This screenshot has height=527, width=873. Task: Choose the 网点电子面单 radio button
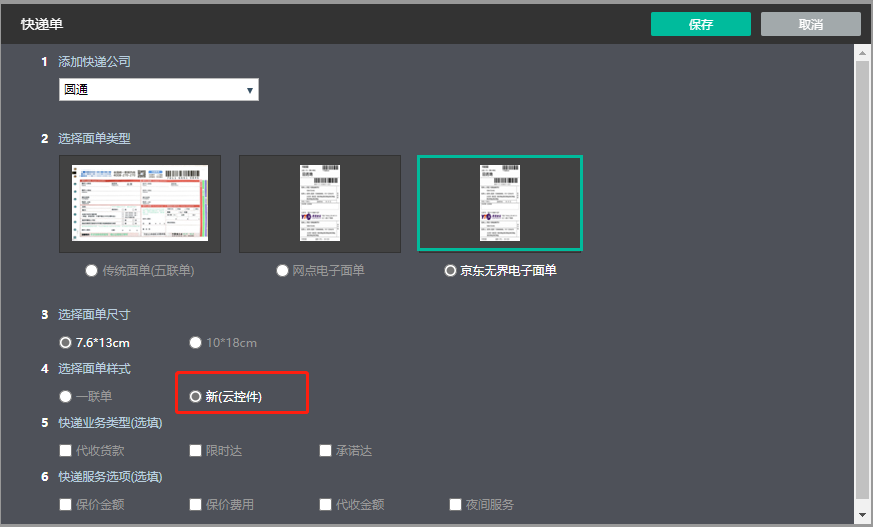pyautogui.click(x=282, y=270)
